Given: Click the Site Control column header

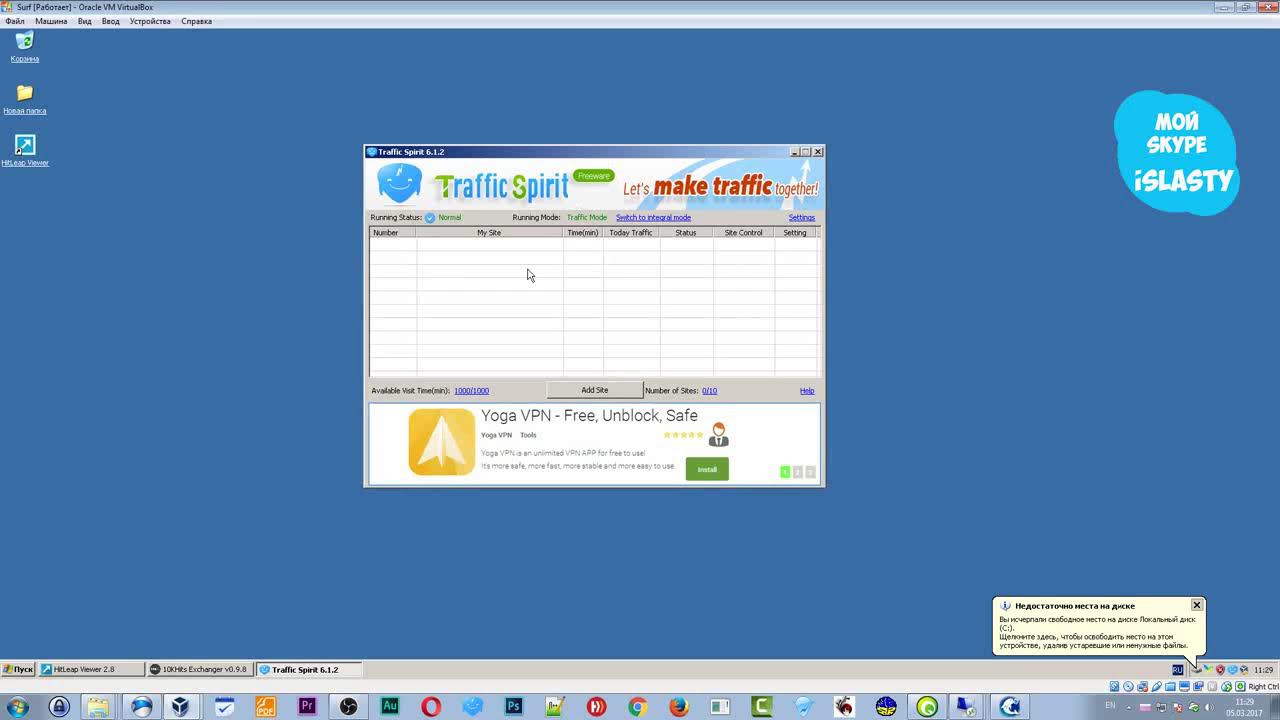Looking at the screenshot, I should (743, 232).
